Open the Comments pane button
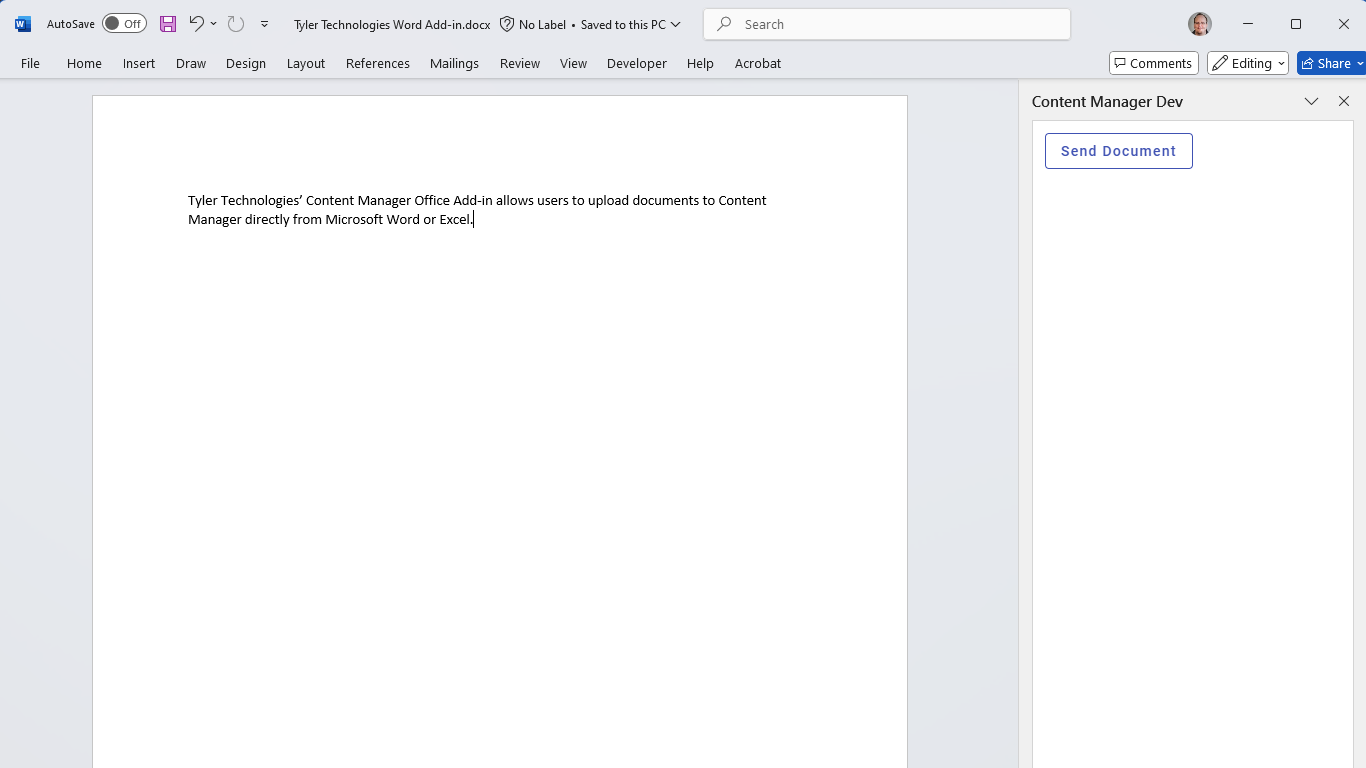Viewport: 1366px width, 768px height. [x=1154, y=63]
